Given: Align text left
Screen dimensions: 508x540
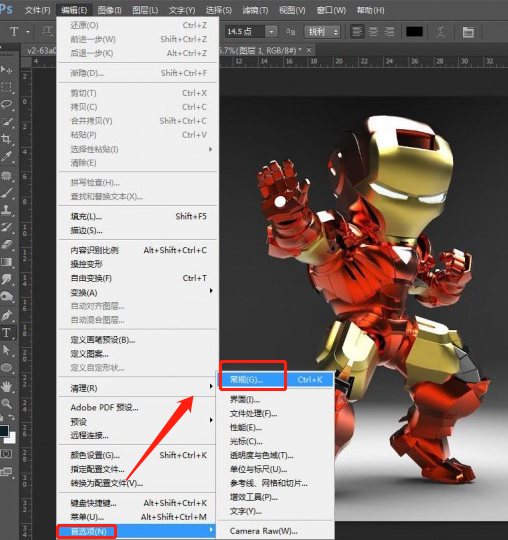Looking at the screenshot, I should (357, 32).
